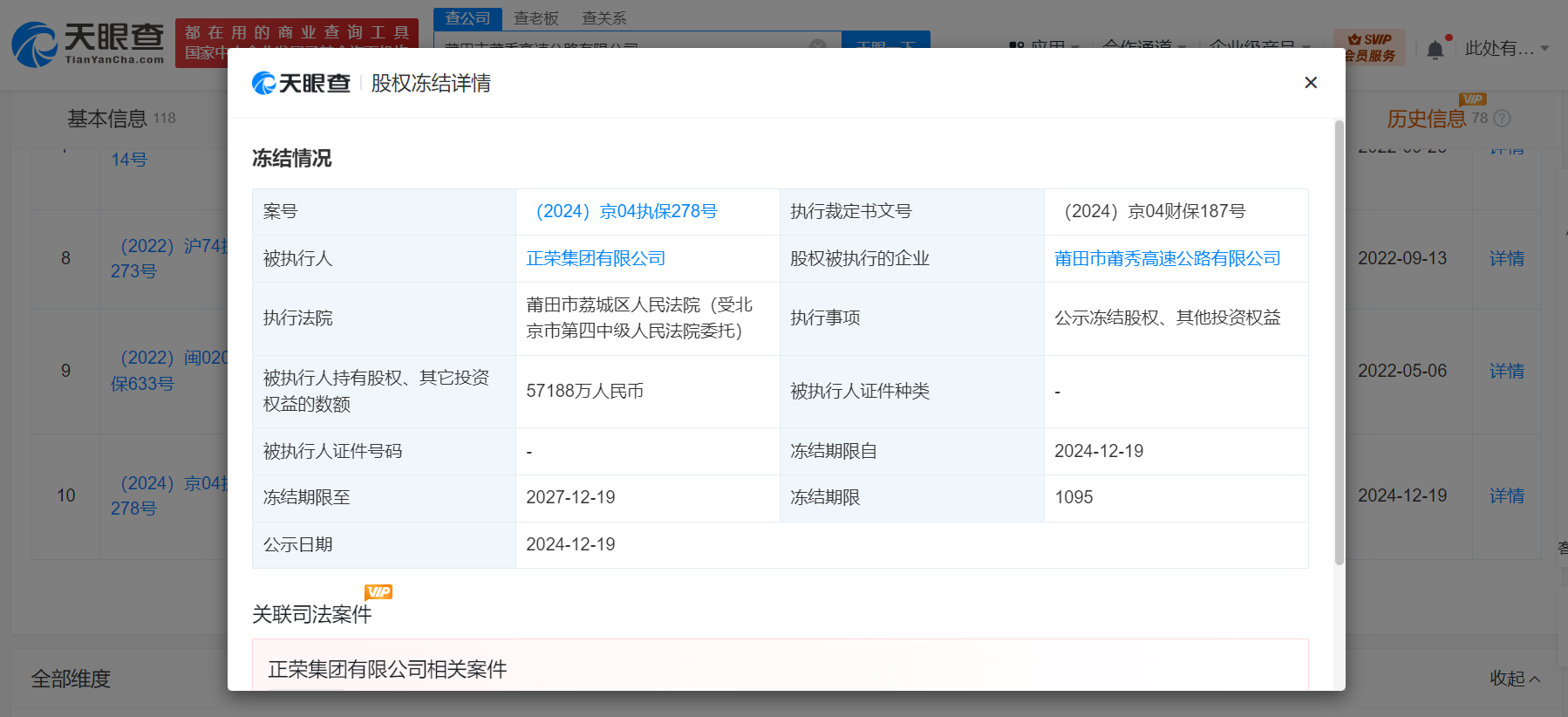Image resolution: width=1568 pixels, height=717 pixels.
Task: Open 基本信息 section tab
Action: 107,119
